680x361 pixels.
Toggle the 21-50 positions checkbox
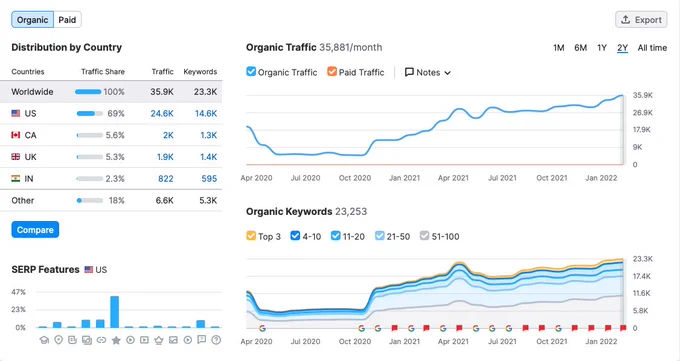(379, 236)
